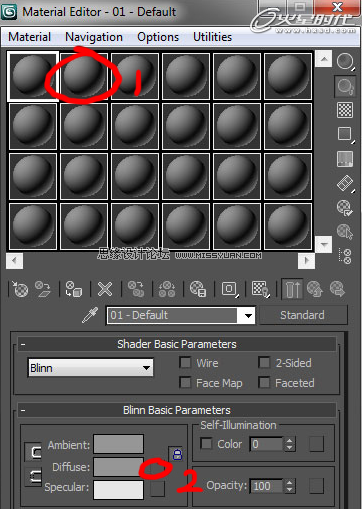Enable the 2-Sided checkbox
This screenshot has height=509, width=362.
[264, 363]
